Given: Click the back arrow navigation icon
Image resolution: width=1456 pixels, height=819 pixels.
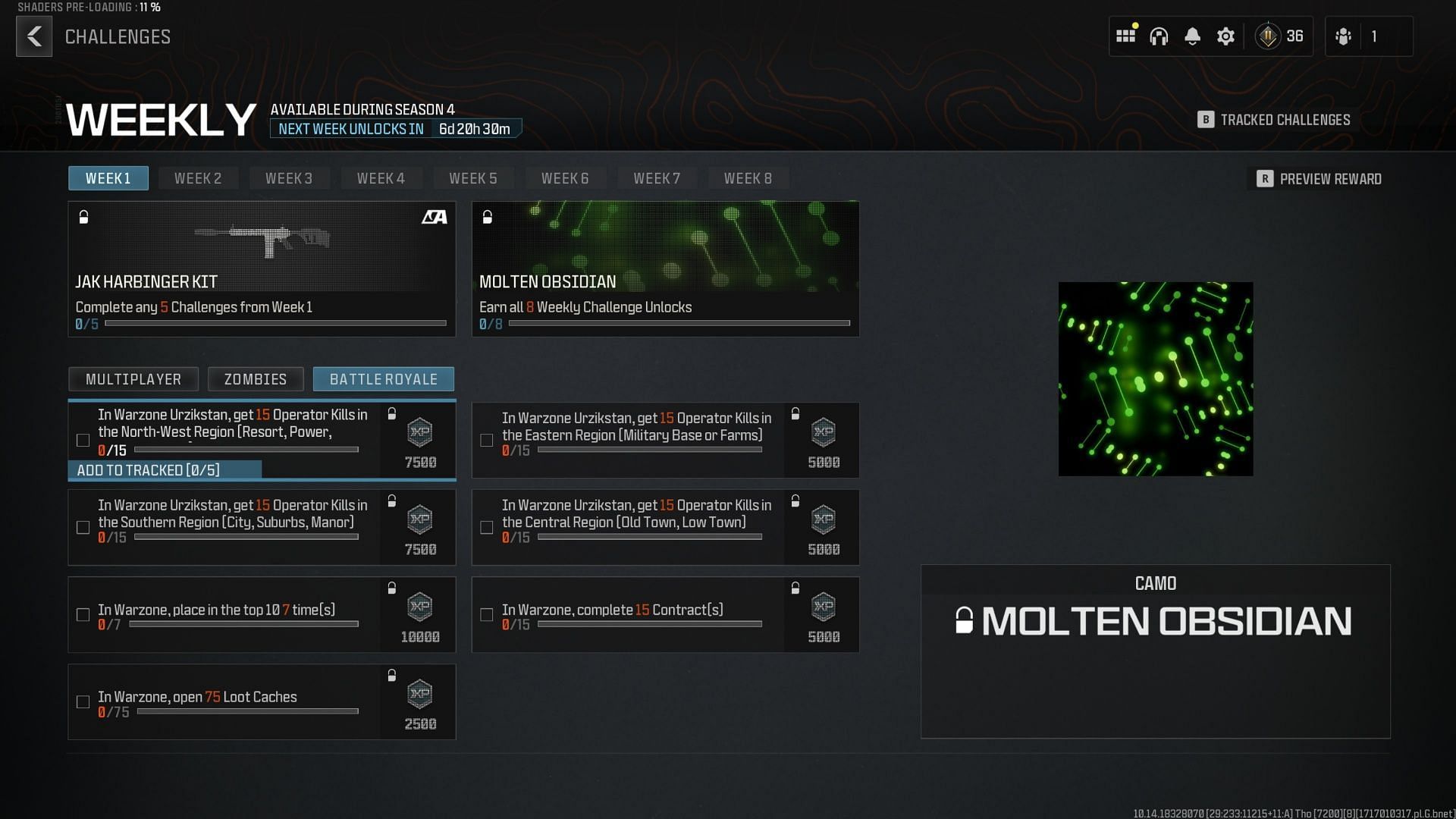Looking at the screenshot, I should (x=33, y=35).
